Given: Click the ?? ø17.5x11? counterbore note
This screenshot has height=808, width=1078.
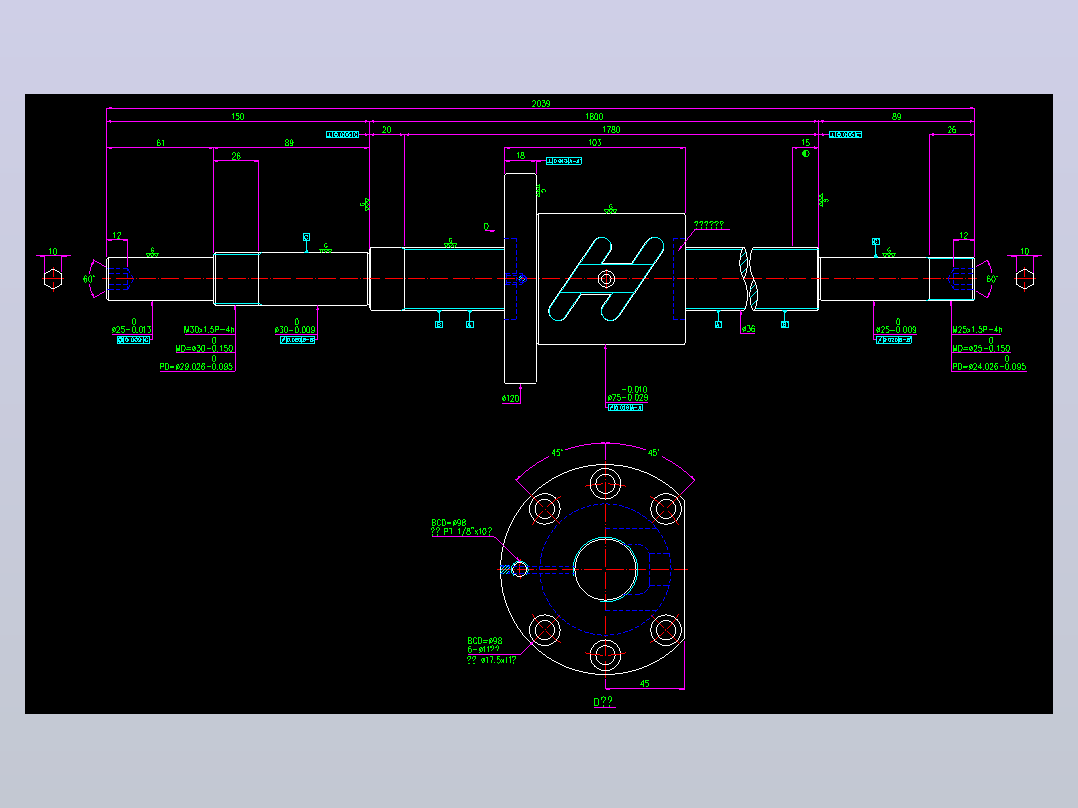Looking at the screenshot, I should click(x=492, y=660).
